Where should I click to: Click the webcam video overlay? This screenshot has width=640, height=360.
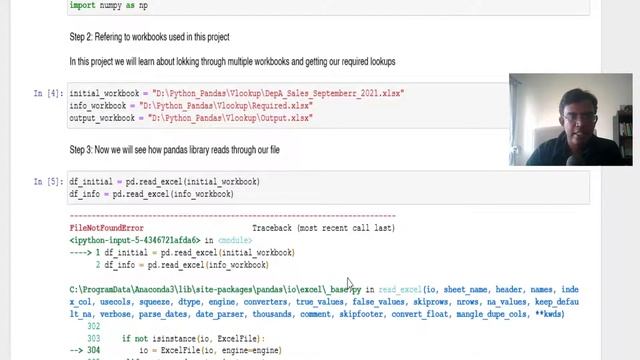pyautogui.click(x=571, y=119)
